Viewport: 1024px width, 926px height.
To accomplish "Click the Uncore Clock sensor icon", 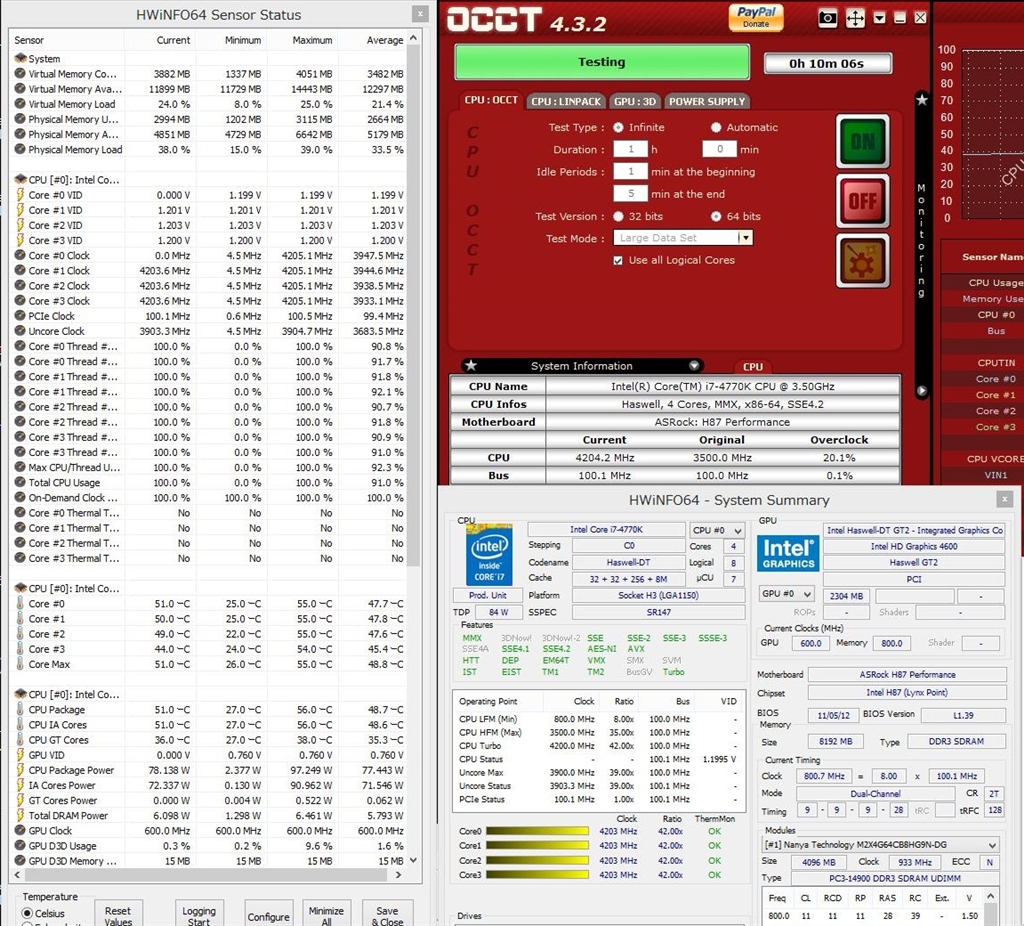I will [20, 331].
